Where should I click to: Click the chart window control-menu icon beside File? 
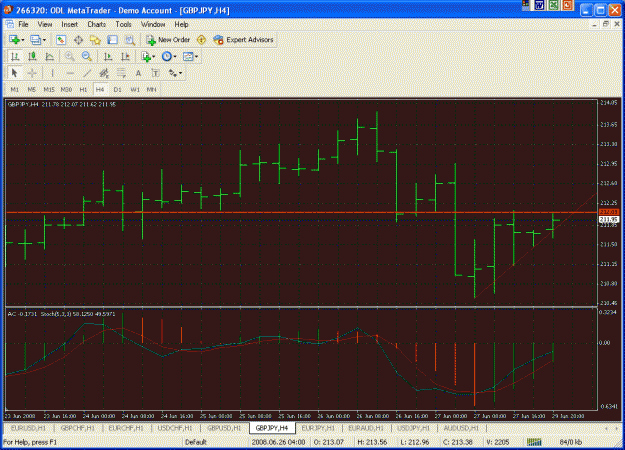[10, 25]
